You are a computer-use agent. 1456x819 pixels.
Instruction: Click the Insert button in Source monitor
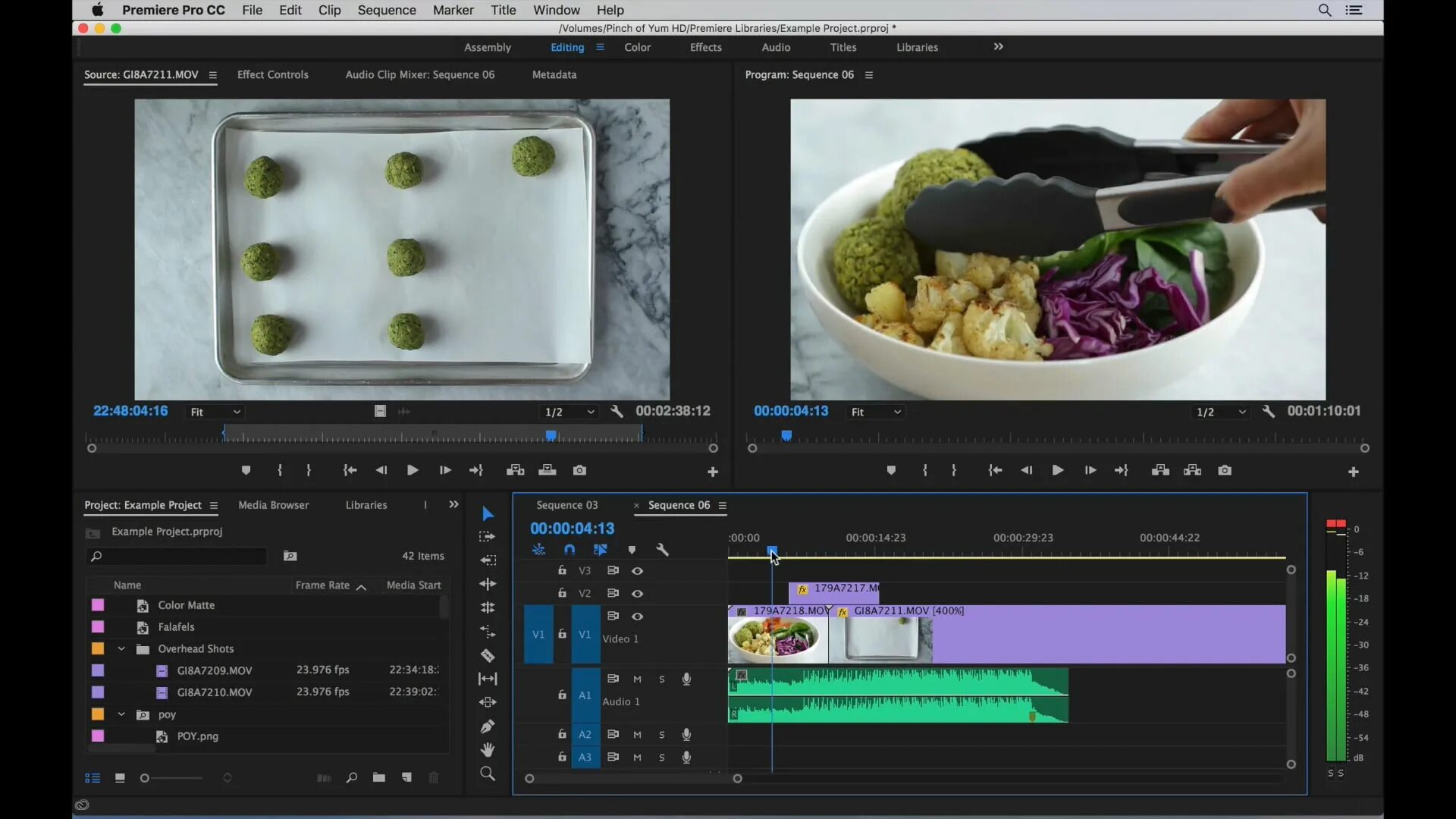(515, 470)
